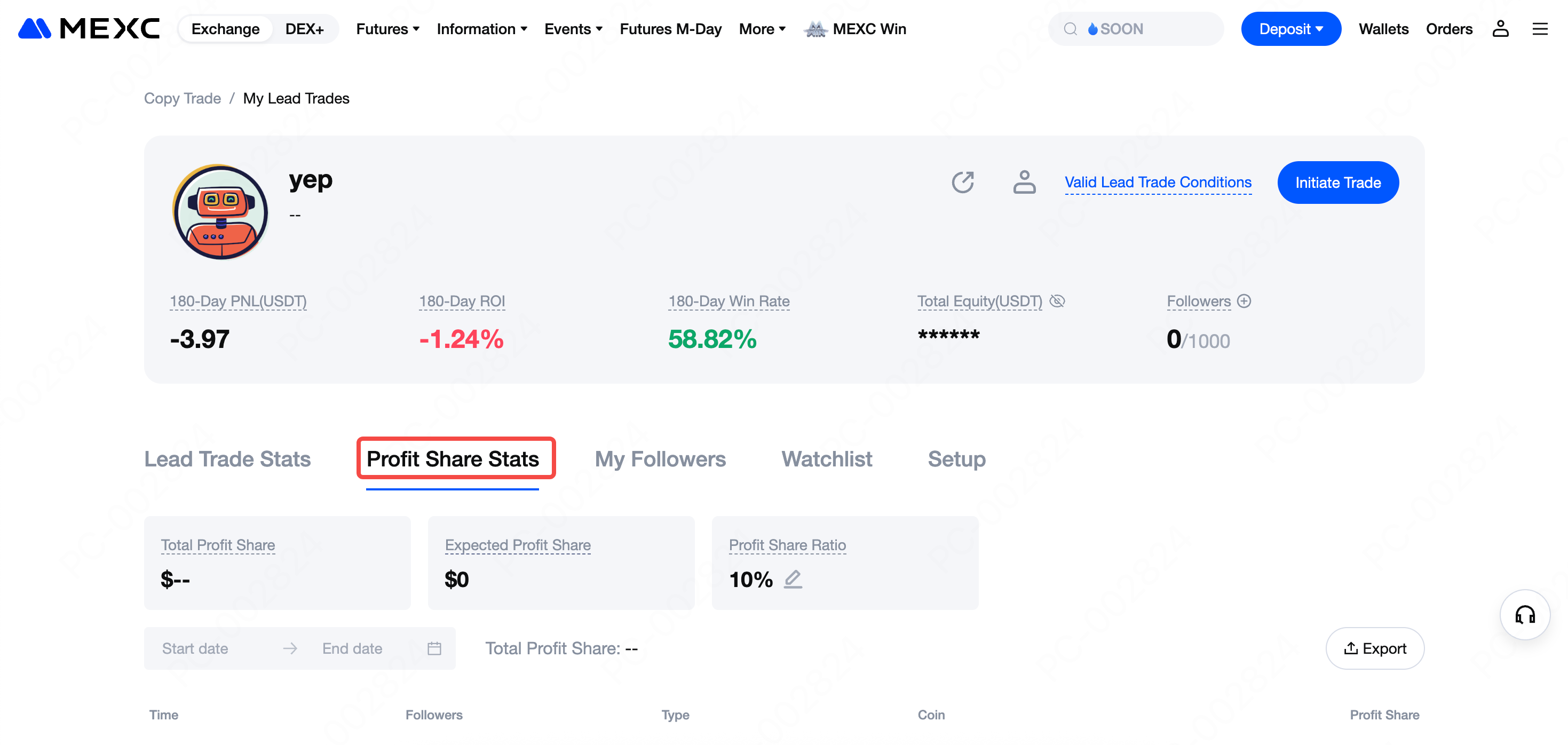Click the MEXC logo
The width and height of the screenshot is (1568, 745).
point(89,29)
